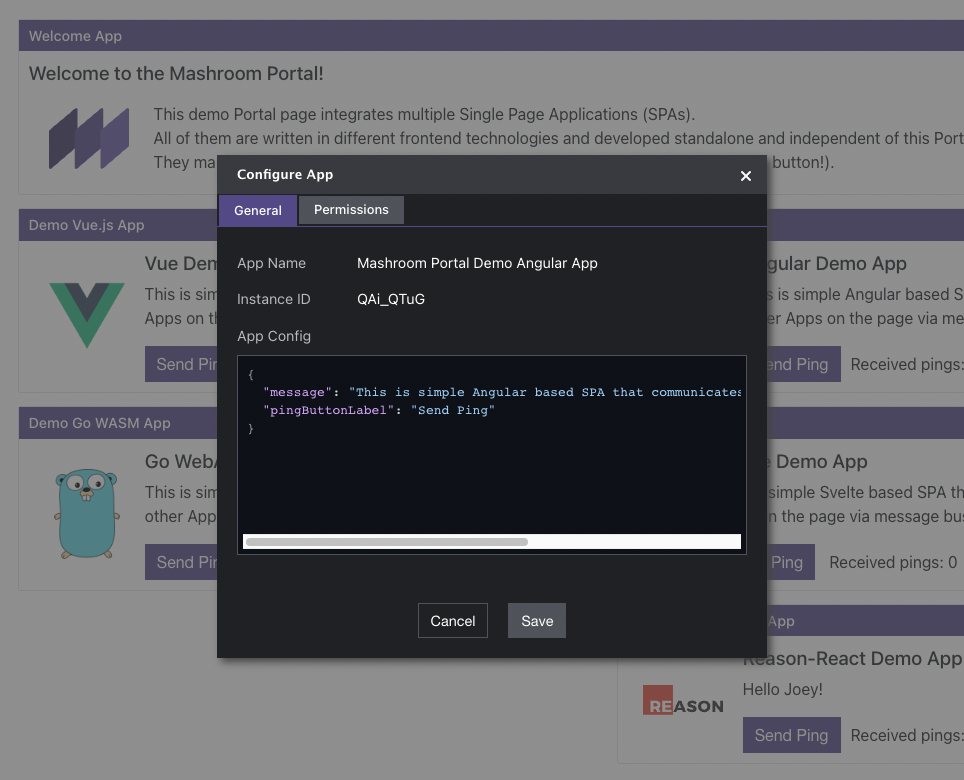Click Received pings: 0 in Svelte app
Screen dimensions: 964x780
tap(893, 562)
